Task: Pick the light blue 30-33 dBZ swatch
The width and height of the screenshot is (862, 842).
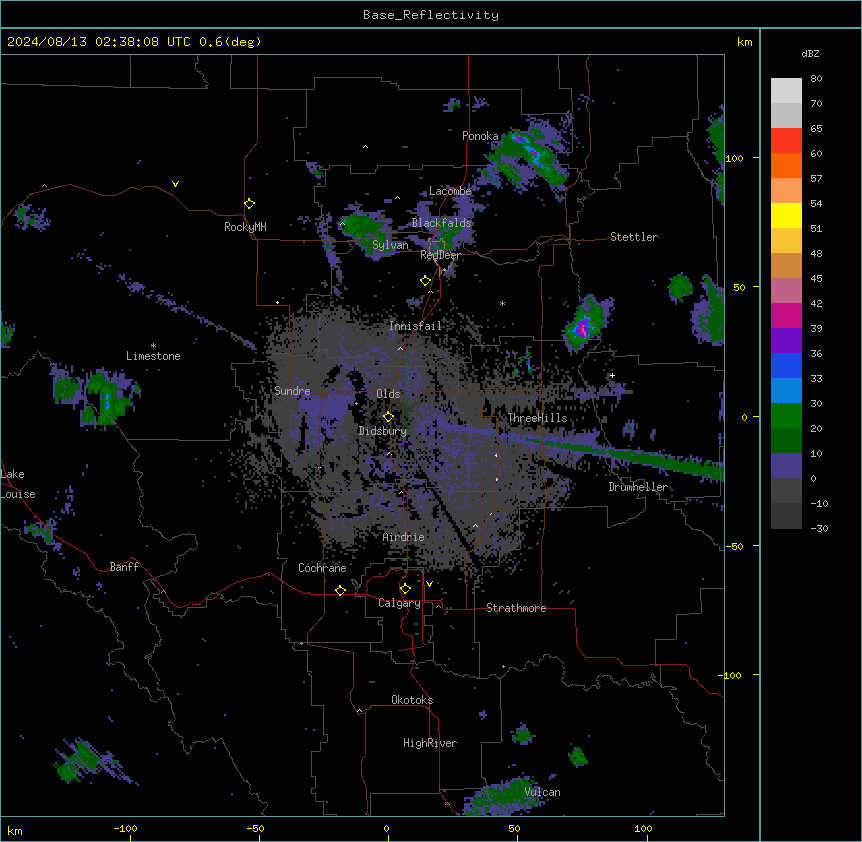Action: click(786, 391)
